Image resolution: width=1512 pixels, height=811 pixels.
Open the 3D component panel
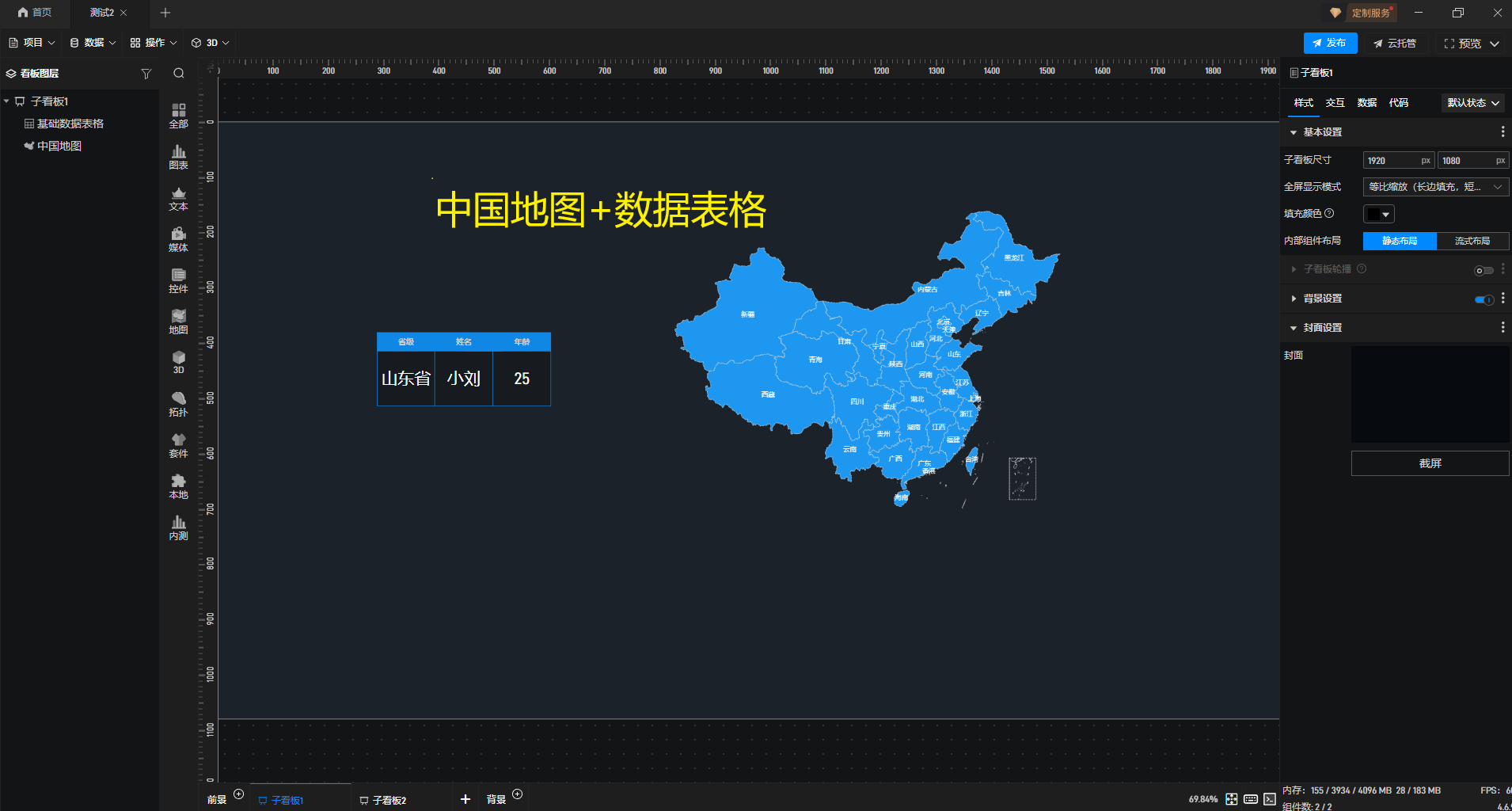(178, 363)
